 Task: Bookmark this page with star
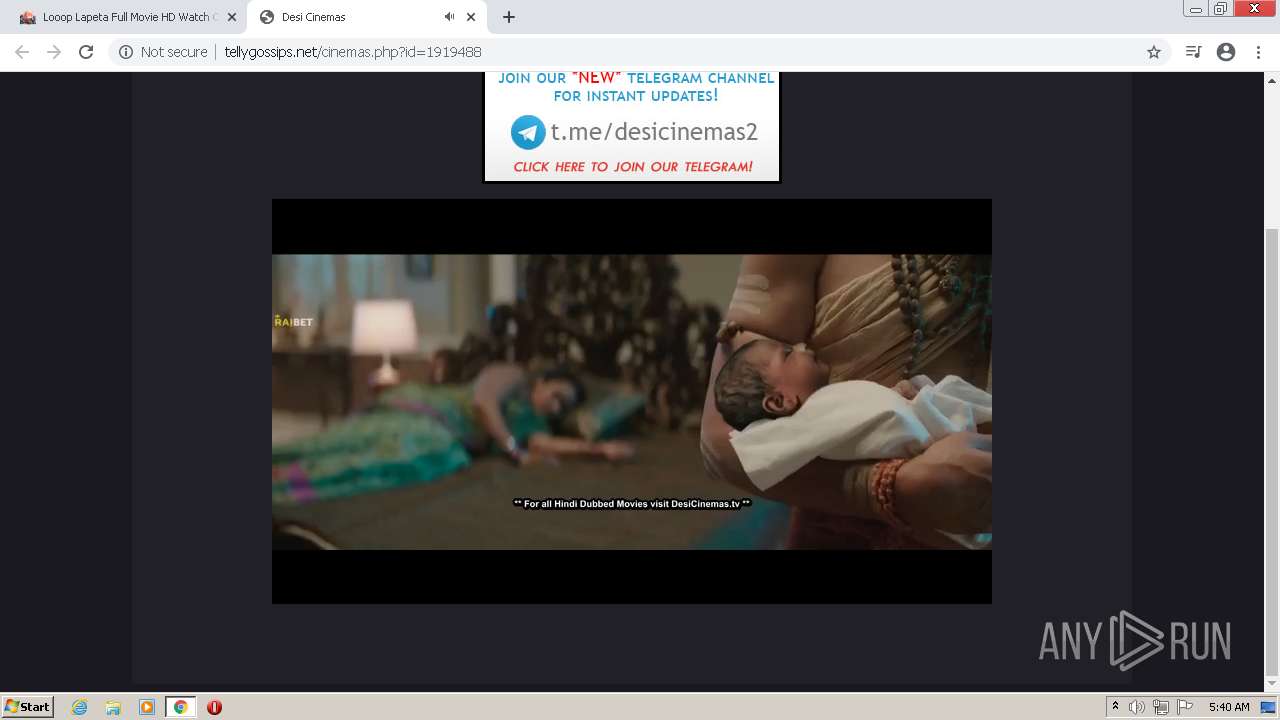[1153, 52]
